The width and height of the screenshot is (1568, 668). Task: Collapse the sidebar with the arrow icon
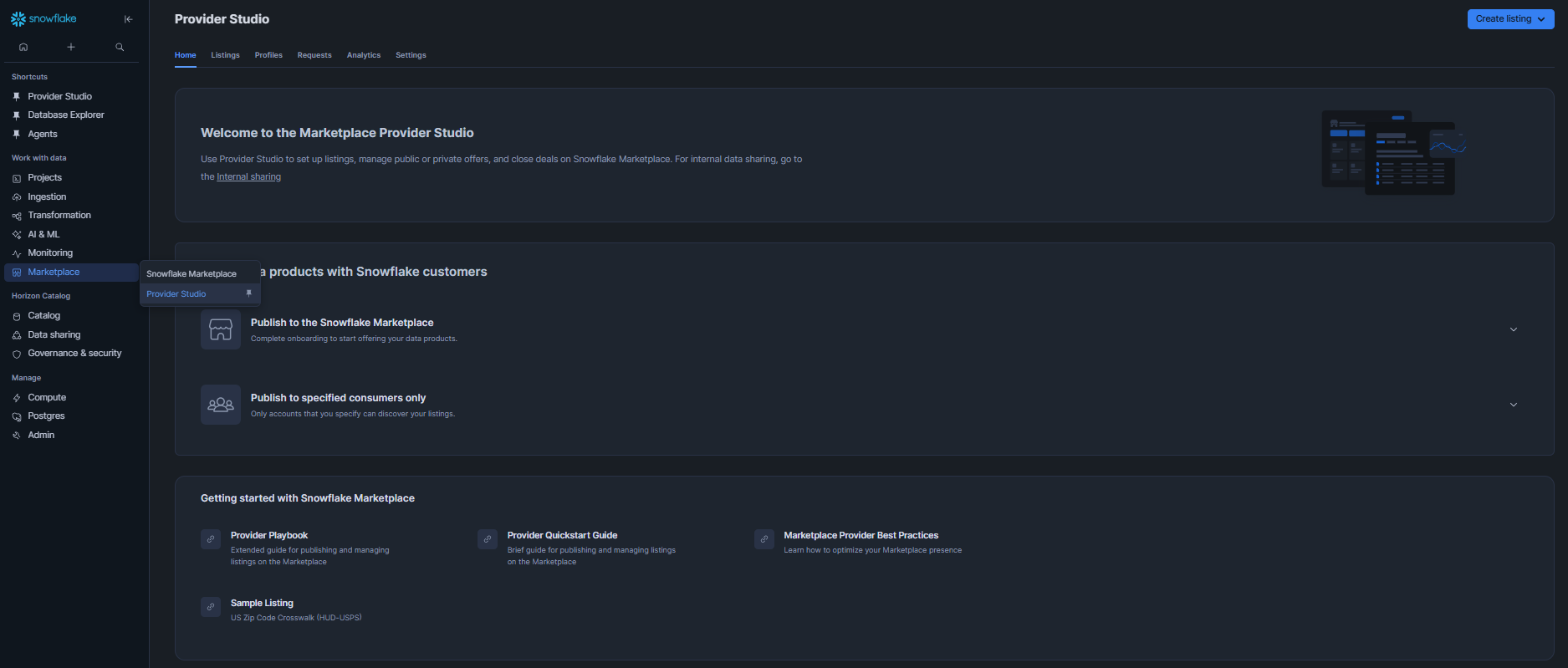128,19
